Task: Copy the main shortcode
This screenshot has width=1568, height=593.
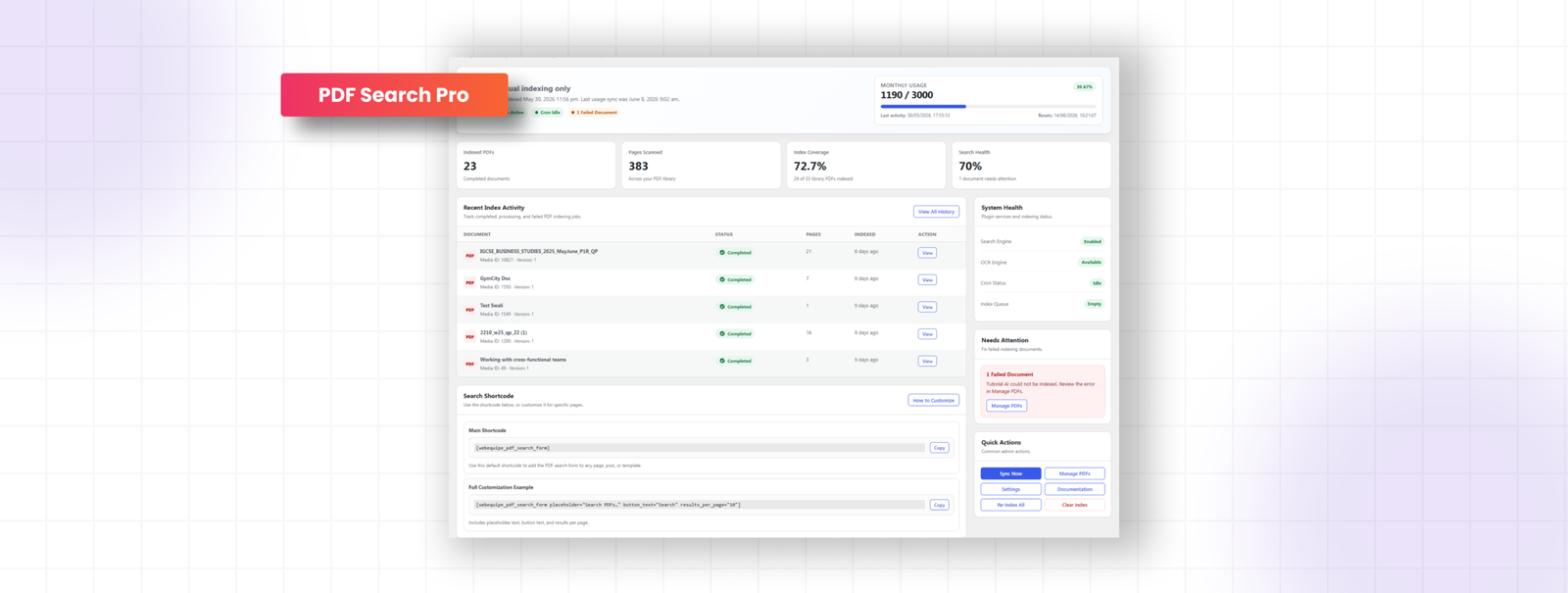Action: (x=939, y=448)
